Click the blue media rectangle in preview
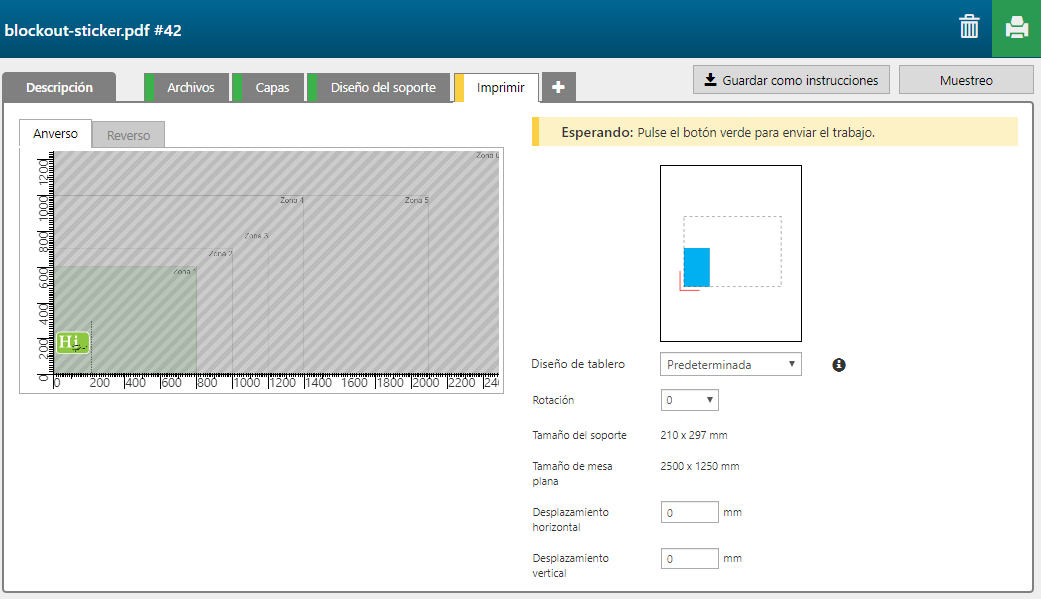Viewport: 1041px width, 601px height. pos(696,267)
